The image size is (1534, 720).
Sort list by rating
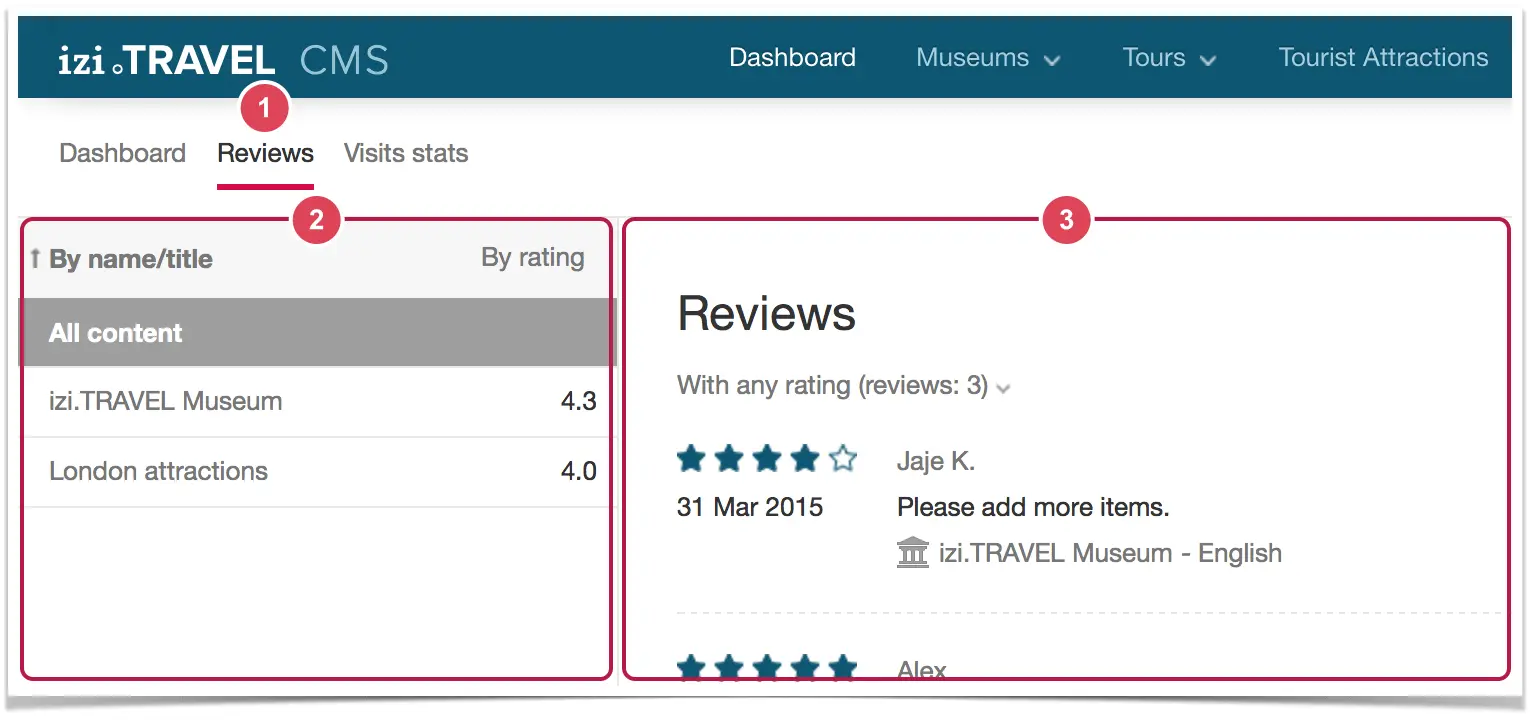point(533,257)
